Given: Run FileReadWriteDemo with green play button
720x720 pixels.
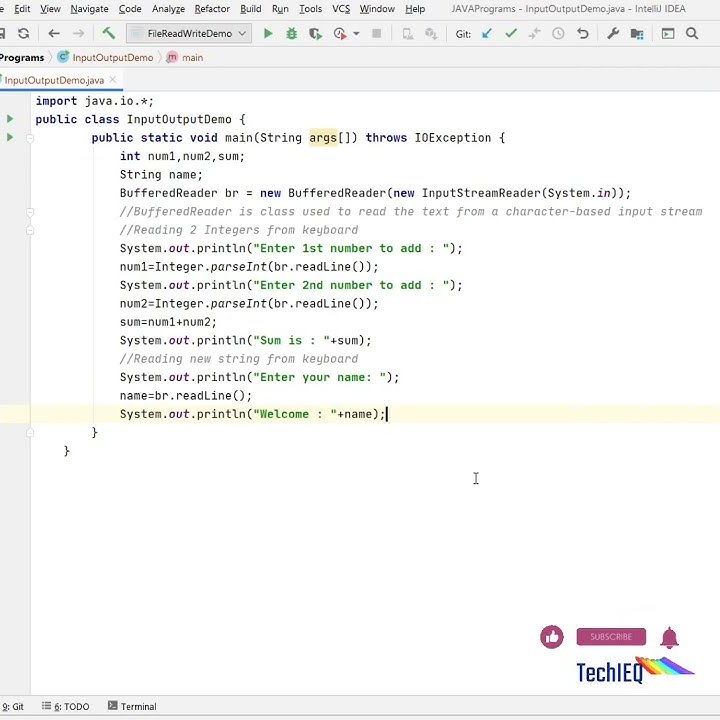Looking at the screenshot, I should click(268, 34).
